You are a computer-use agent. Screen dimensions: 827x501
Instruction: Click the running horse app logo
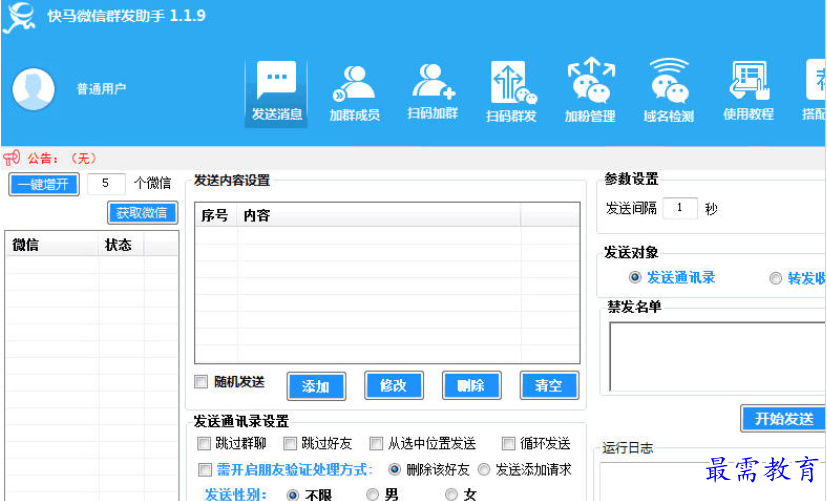[x=19, y=17]
